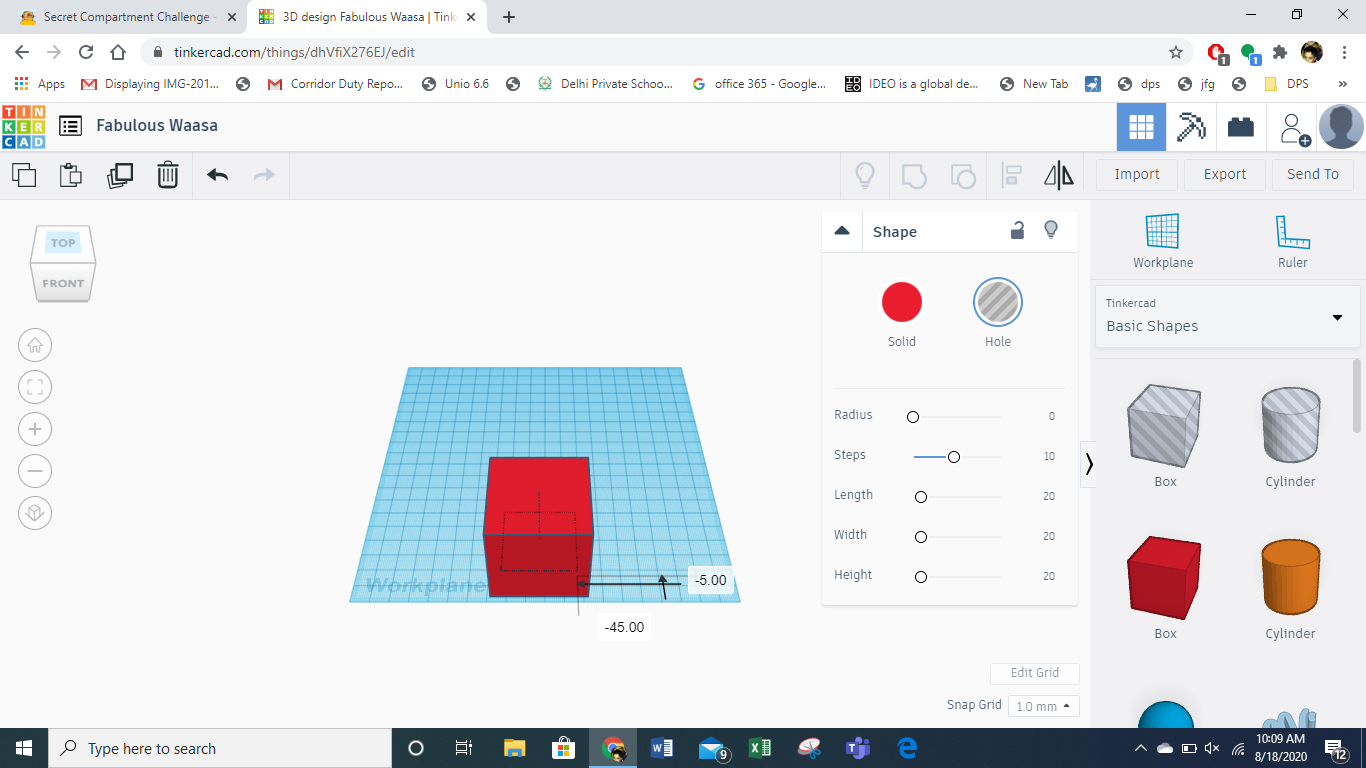
Task: Open the Align tool
Action: 1011,176
